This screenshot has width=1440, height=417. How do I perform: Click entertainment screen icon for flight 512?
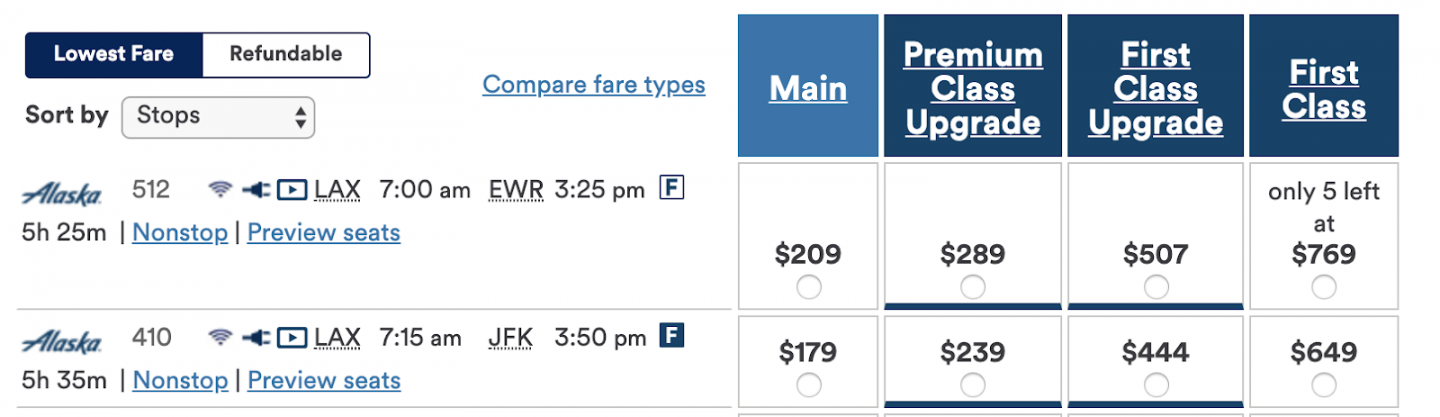click(291, 189)
